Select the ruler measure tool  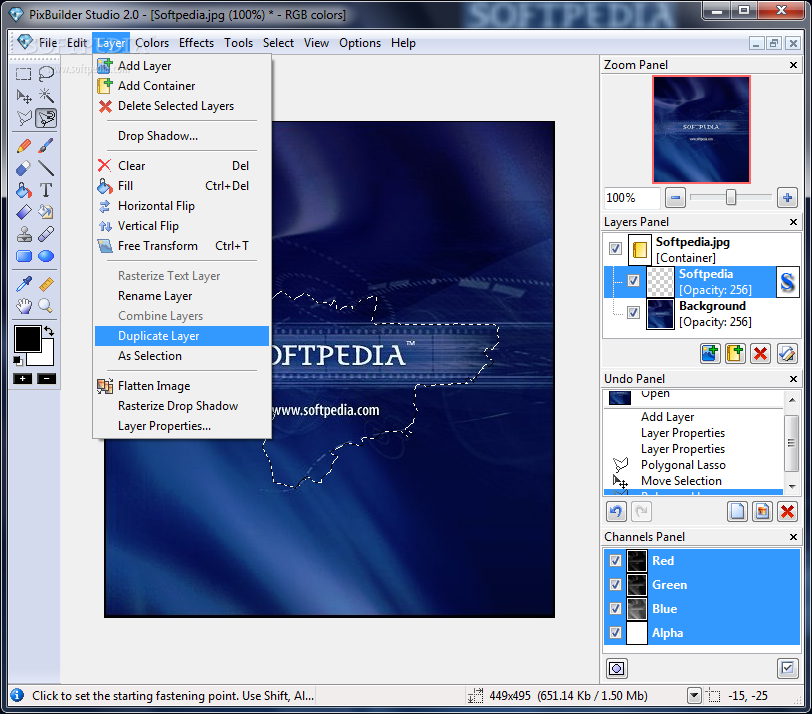click(x=46, y=284)
